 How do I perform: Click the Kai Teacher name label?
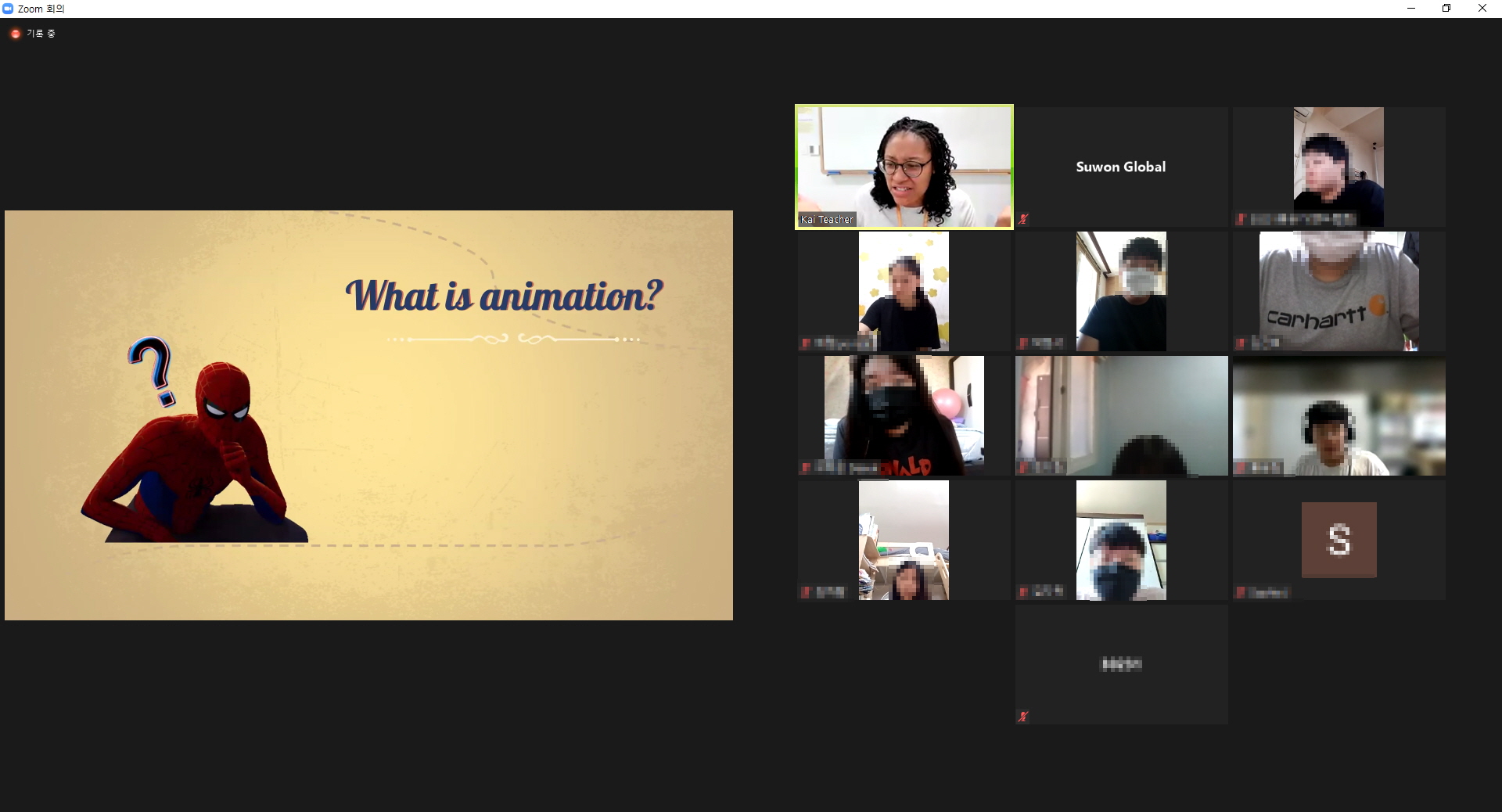[827, 220]
